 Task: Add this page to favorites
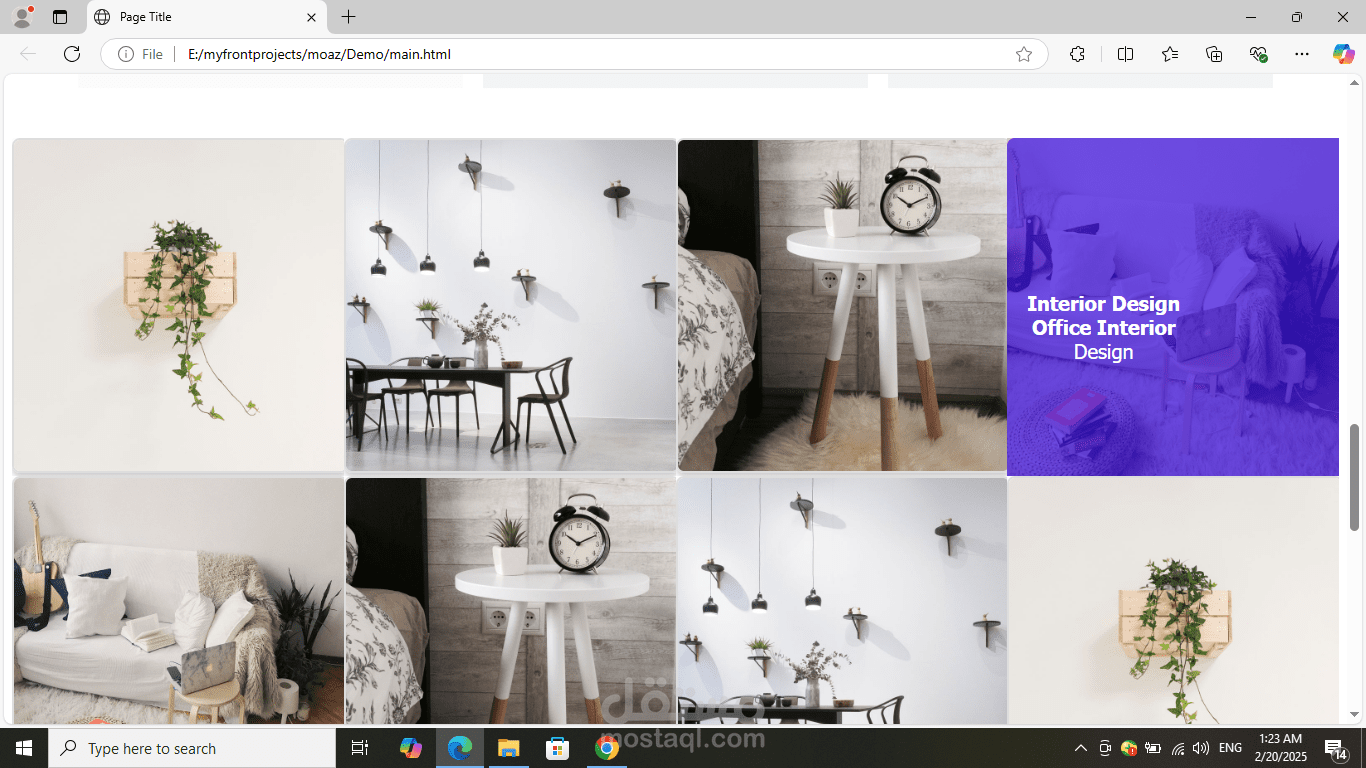click(x=1023, y=54)
